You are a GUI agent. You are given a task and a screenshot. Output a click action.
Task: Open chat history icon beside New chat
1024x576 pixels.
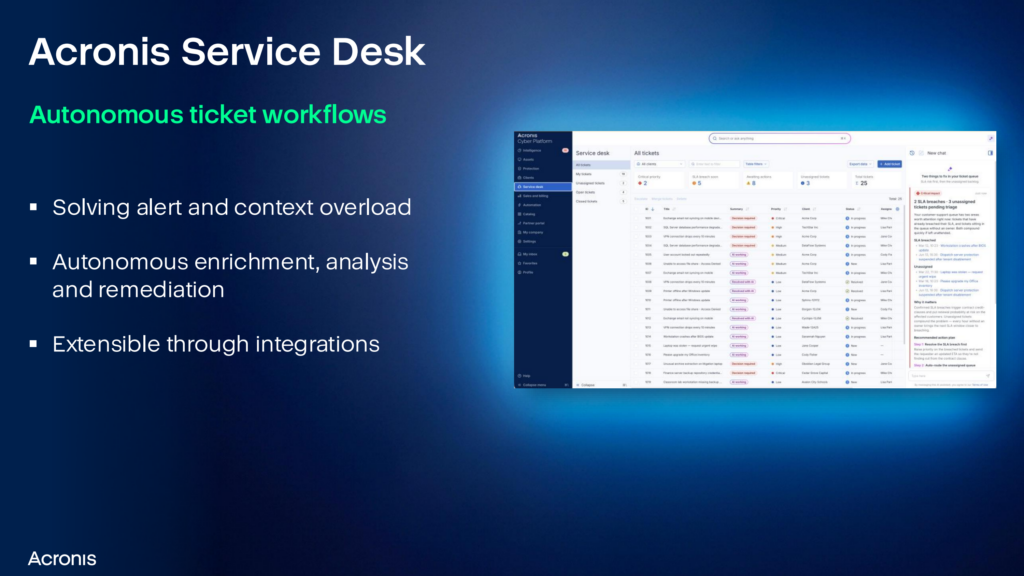912,153
